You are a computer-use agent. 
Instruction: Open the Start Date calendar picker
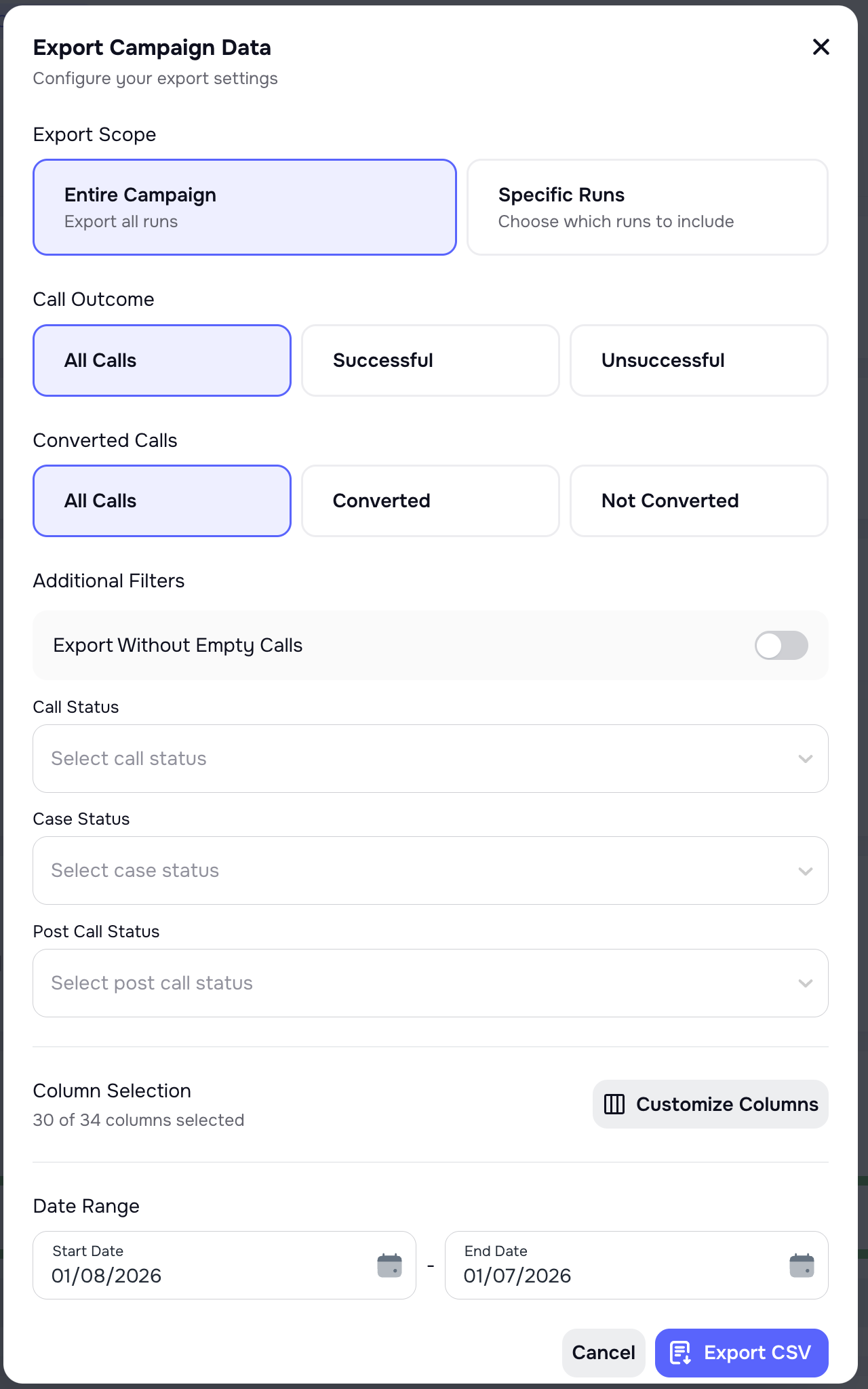[389, 1264]
